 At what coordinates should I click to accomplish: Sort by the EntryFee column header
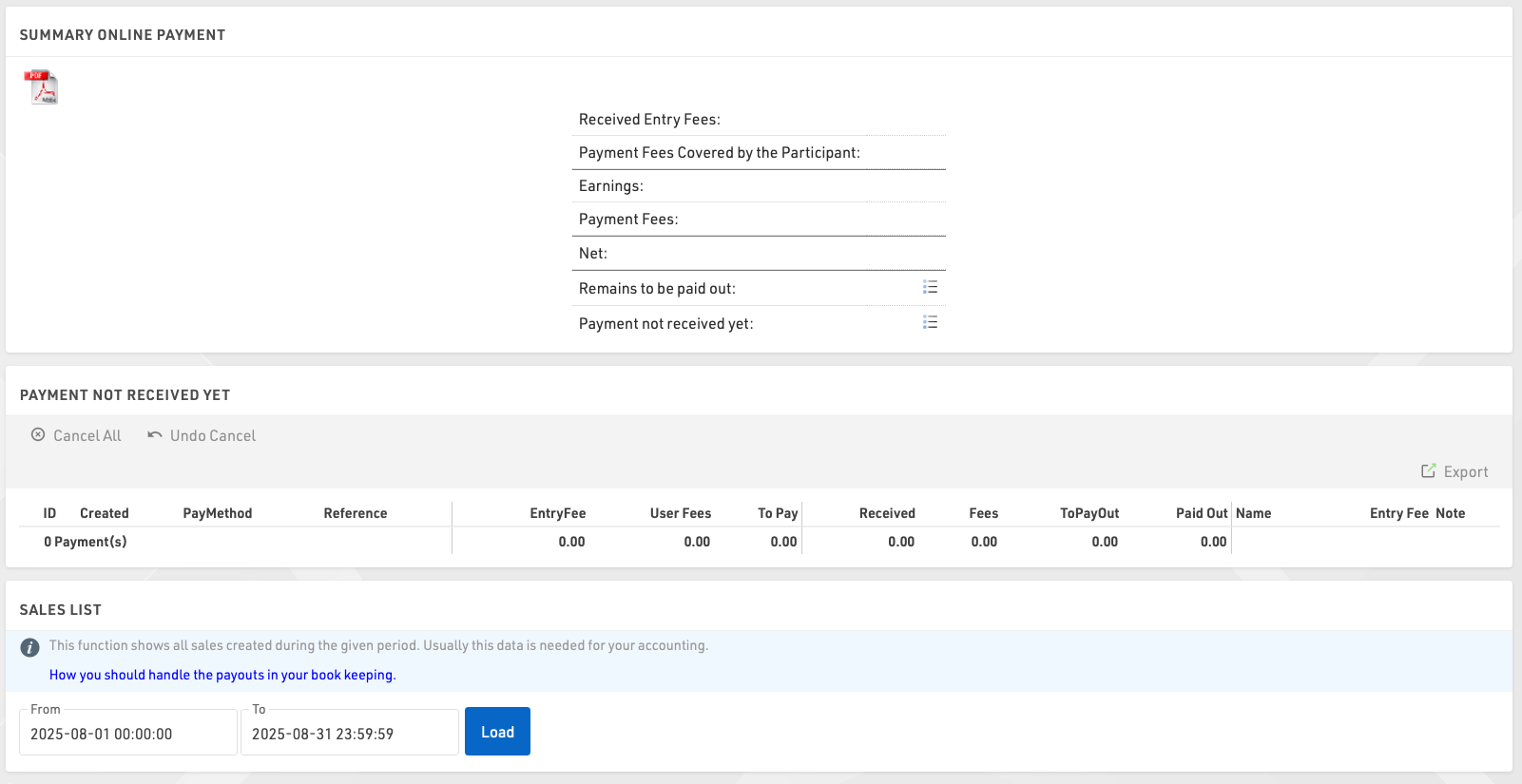pyautogui.click(x=558, y=513)
